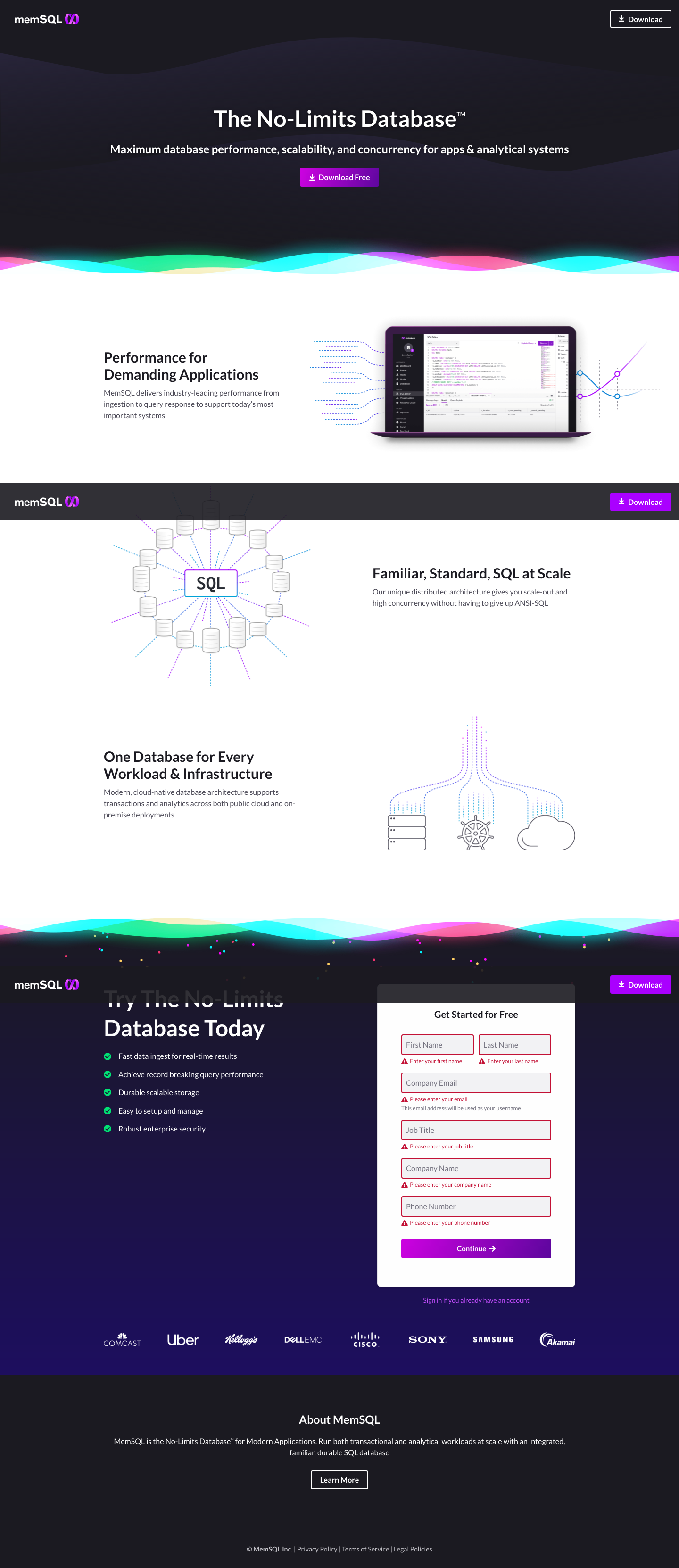679x1568 pixels.
Task: Click memSQL logo next to Try The No-Limits heading
Action: point(47,984)
